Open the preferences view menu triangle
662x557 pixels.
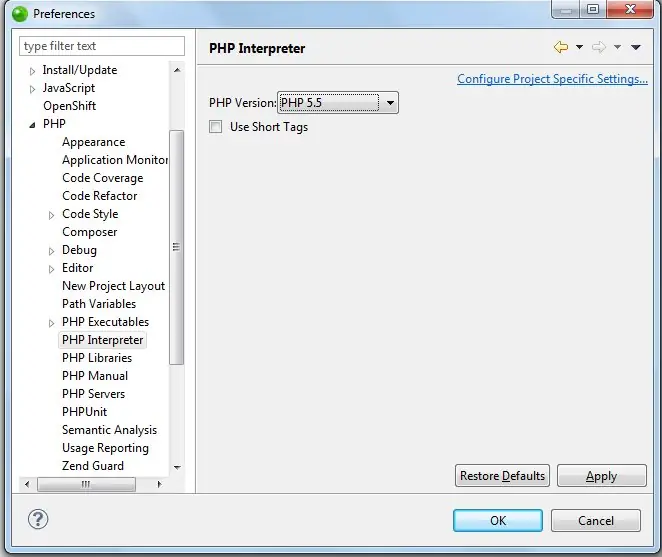click(x=636, y=47)
